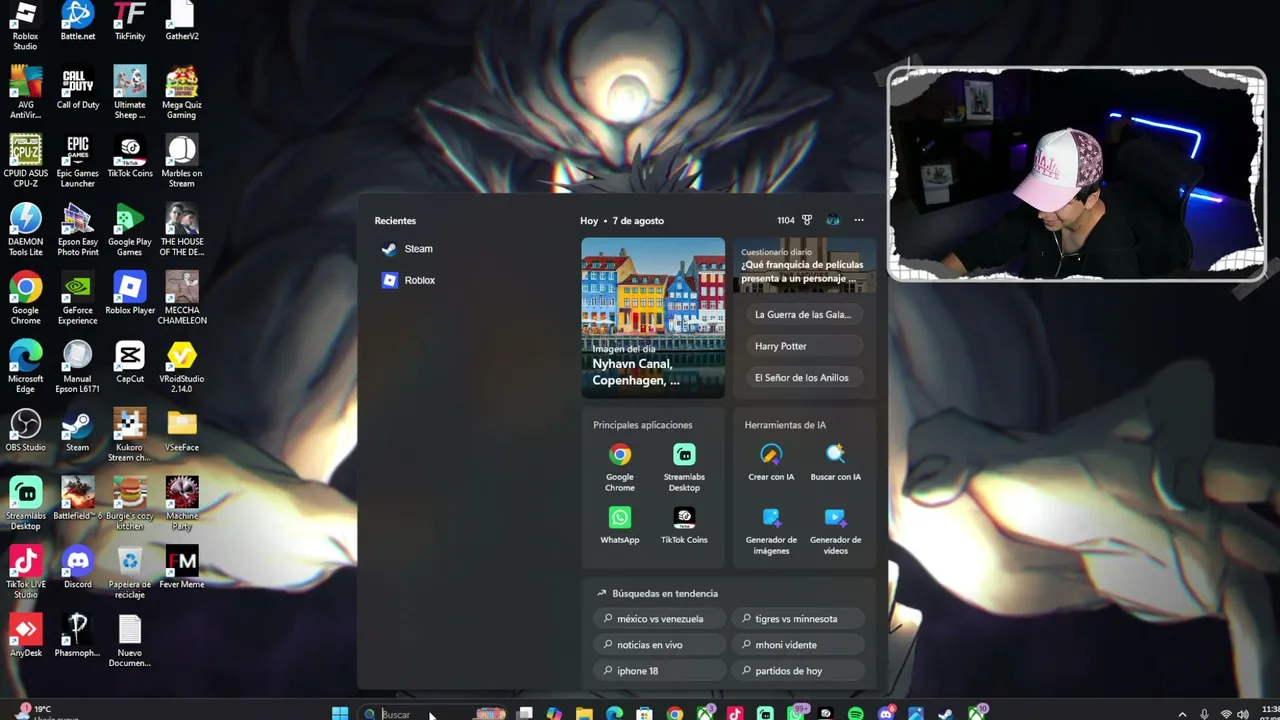Select the CPUID ASUS CPU-Z shortcut
Image resolution: width=1280 pixels, height=720 pixels.
point(26,162)
